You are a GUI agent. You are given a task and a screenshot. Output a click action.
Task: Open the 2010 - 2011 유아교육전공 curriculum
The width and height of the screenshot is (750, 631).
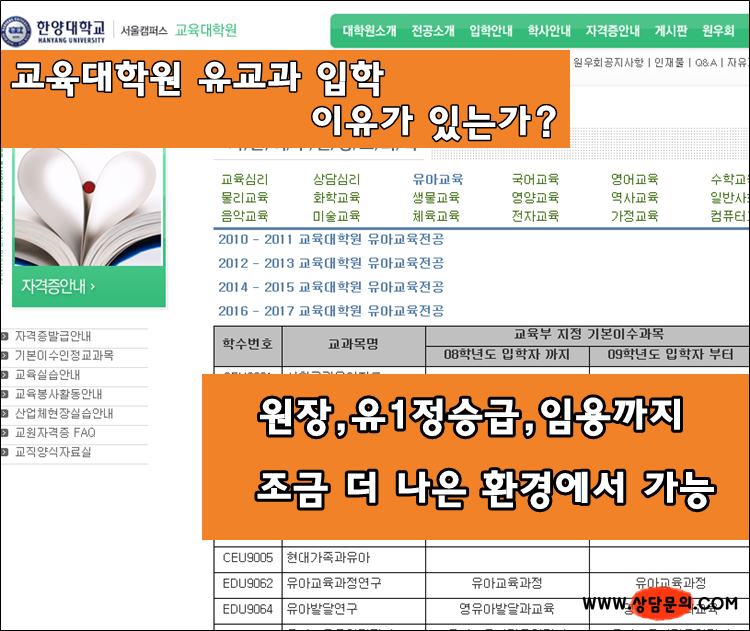331,239
